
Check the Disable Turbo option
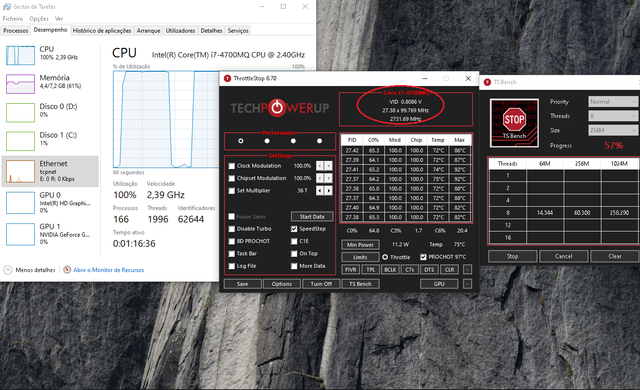(232, 229)
